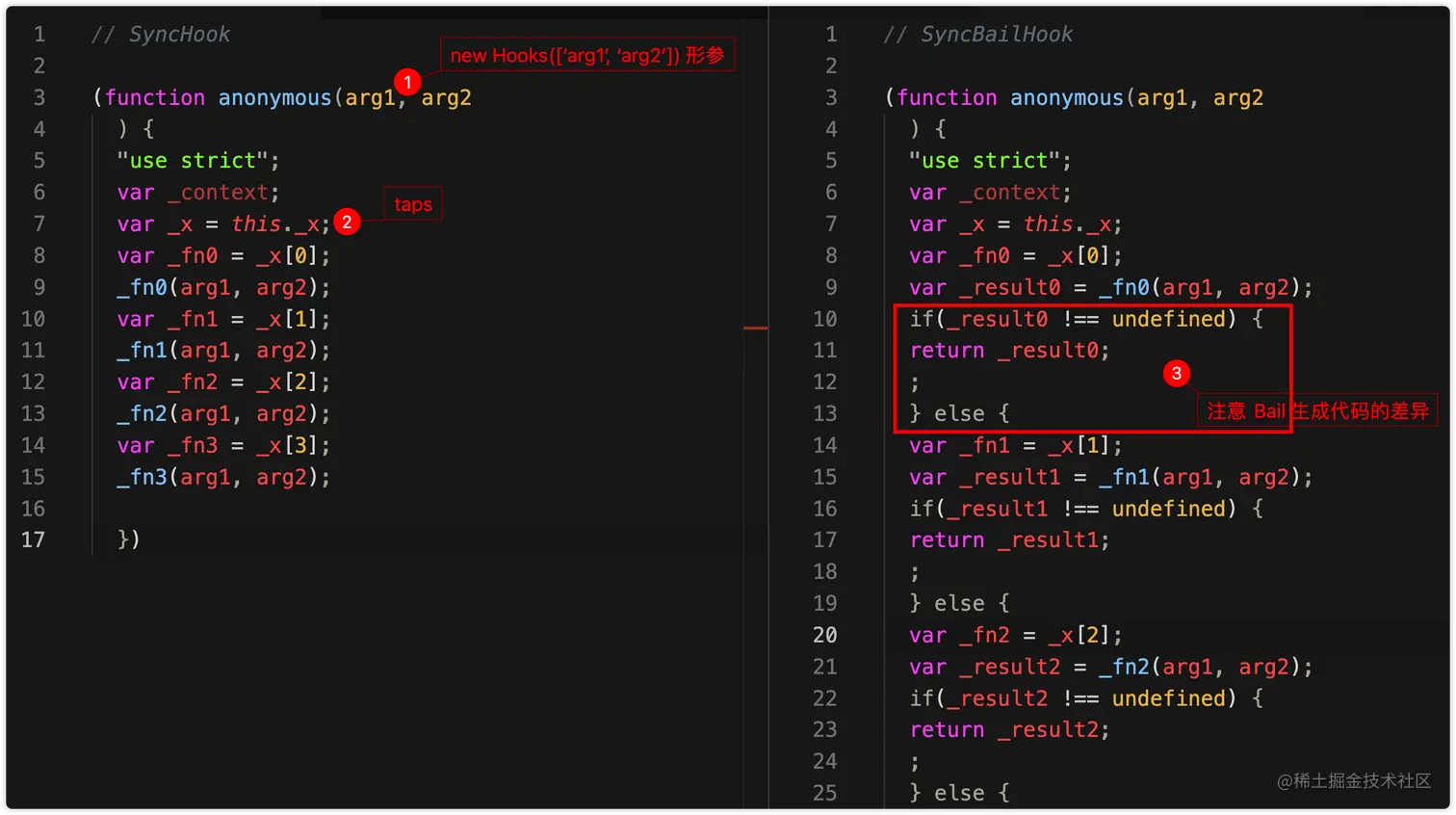Click 'var _fn1 = _x[1];' in SyncHook pane
The width and height of the screenshot is (1456, 815).
click(223, 320)
